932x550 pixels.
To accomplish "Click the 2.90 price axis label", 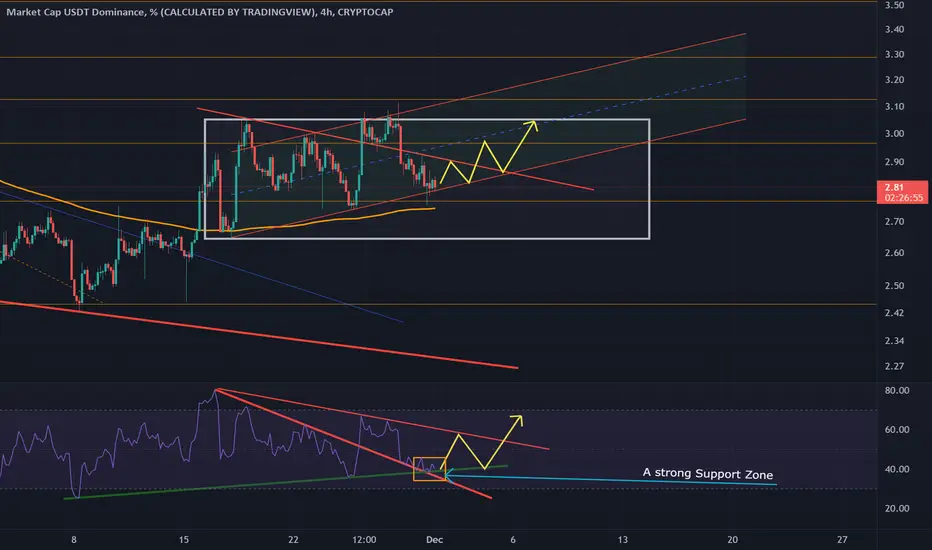I will (x=895, y=162).
